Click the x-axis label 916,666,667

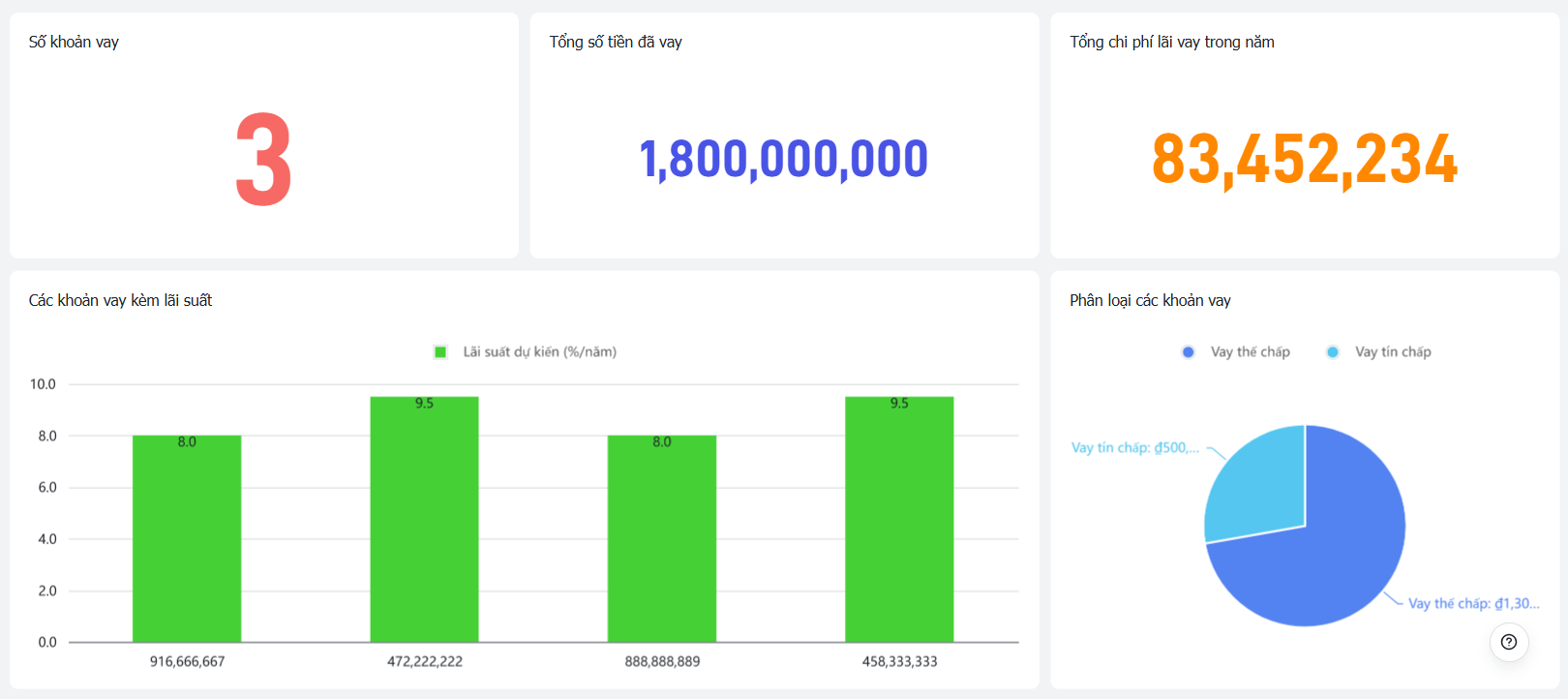click(187, 662)
